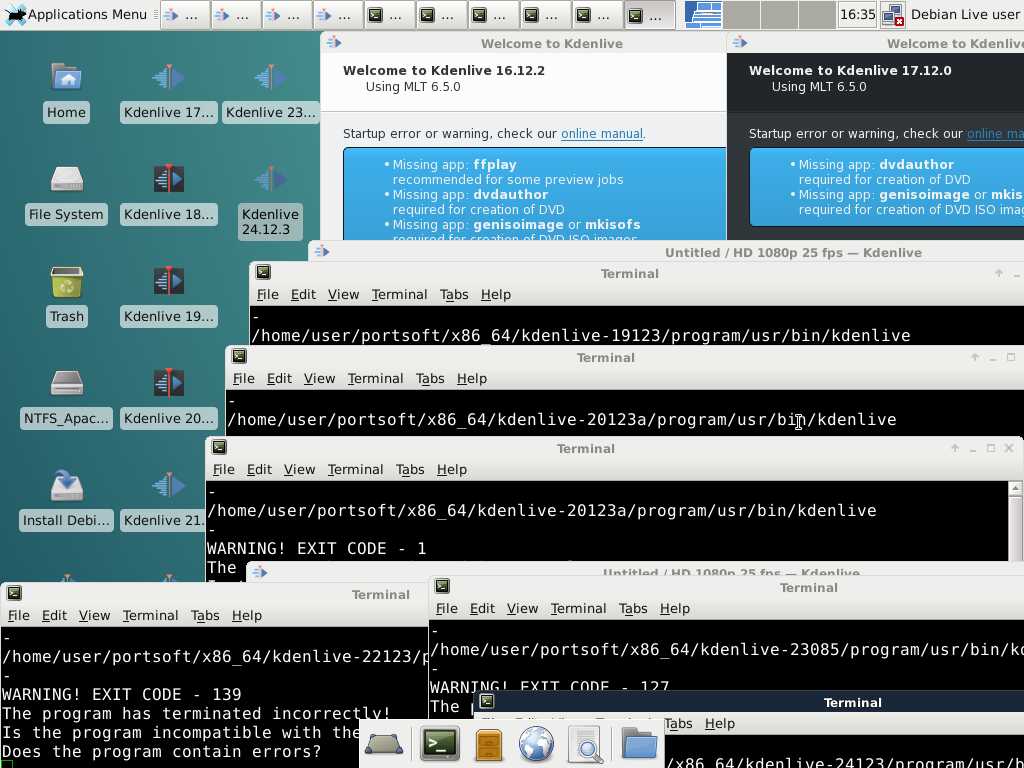Click the Kdenlive 16.12.2 welcome window title icon
The width and height of the screenshot is (1024, 768).
pyautogui.click(x=334, y=42)
